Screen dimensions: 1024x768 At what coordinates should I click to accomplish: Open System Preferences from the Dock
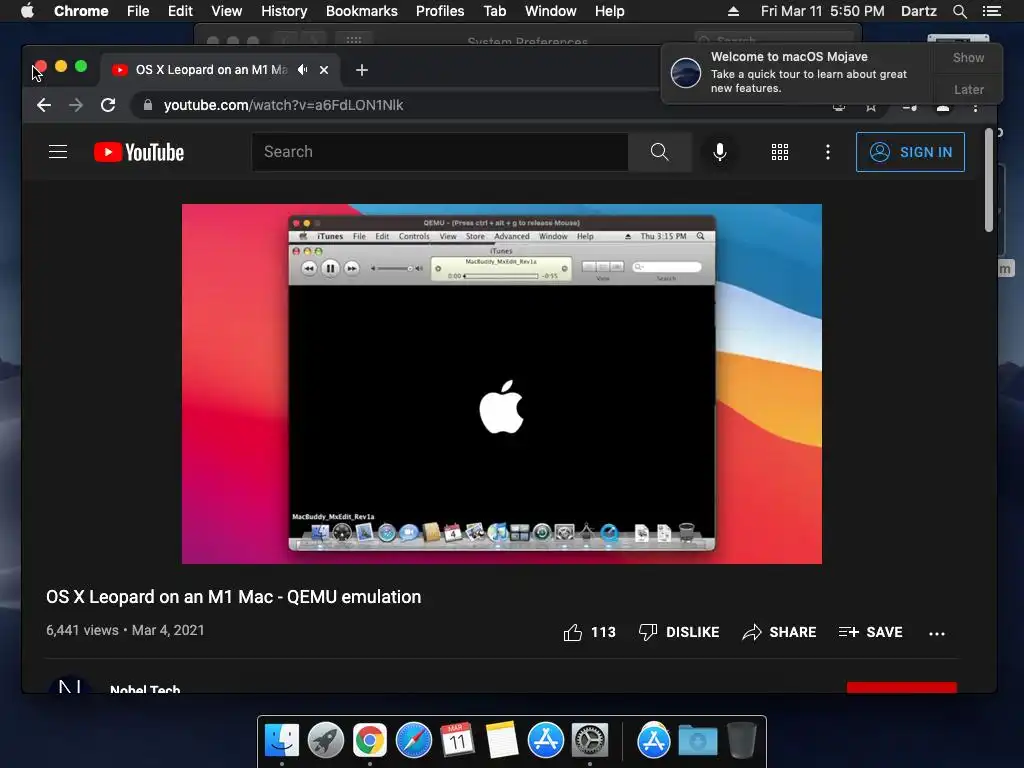click(590, 741)
